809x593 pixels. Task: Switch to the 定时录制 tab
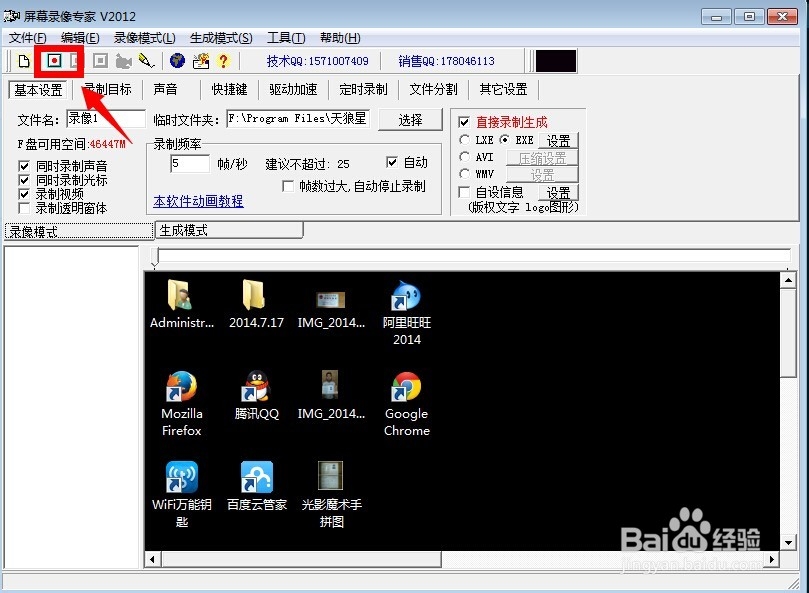363,89
